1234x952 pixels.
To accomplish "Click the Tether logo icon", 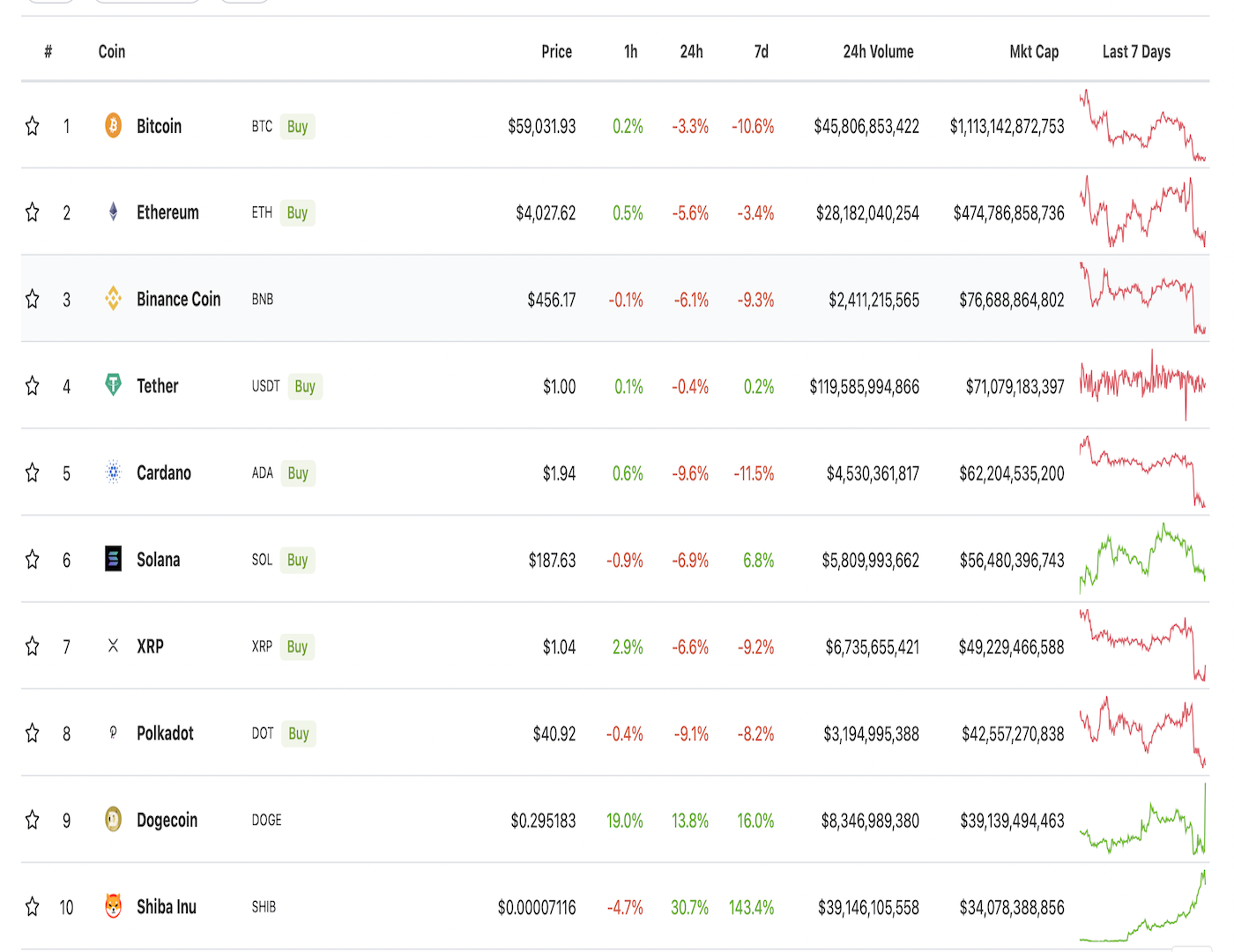I will 113,385.
